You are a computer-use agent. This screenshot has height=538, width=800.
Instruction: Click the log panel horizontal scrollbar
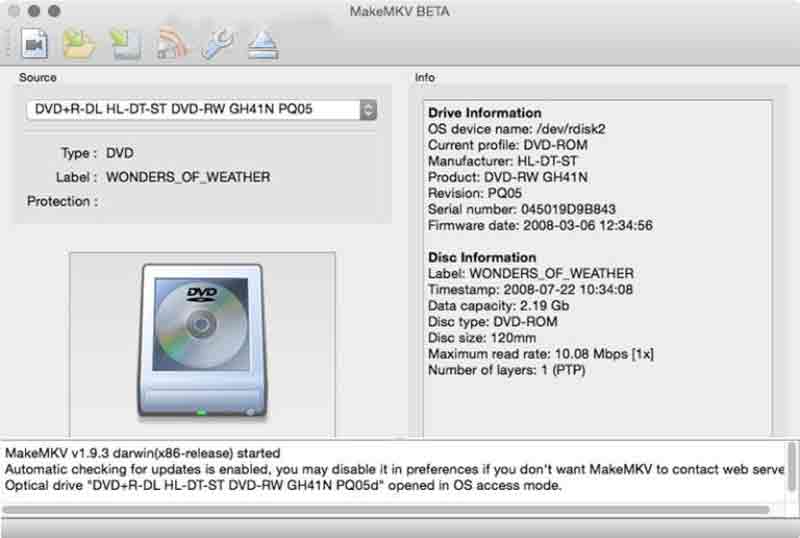(386, 509)
